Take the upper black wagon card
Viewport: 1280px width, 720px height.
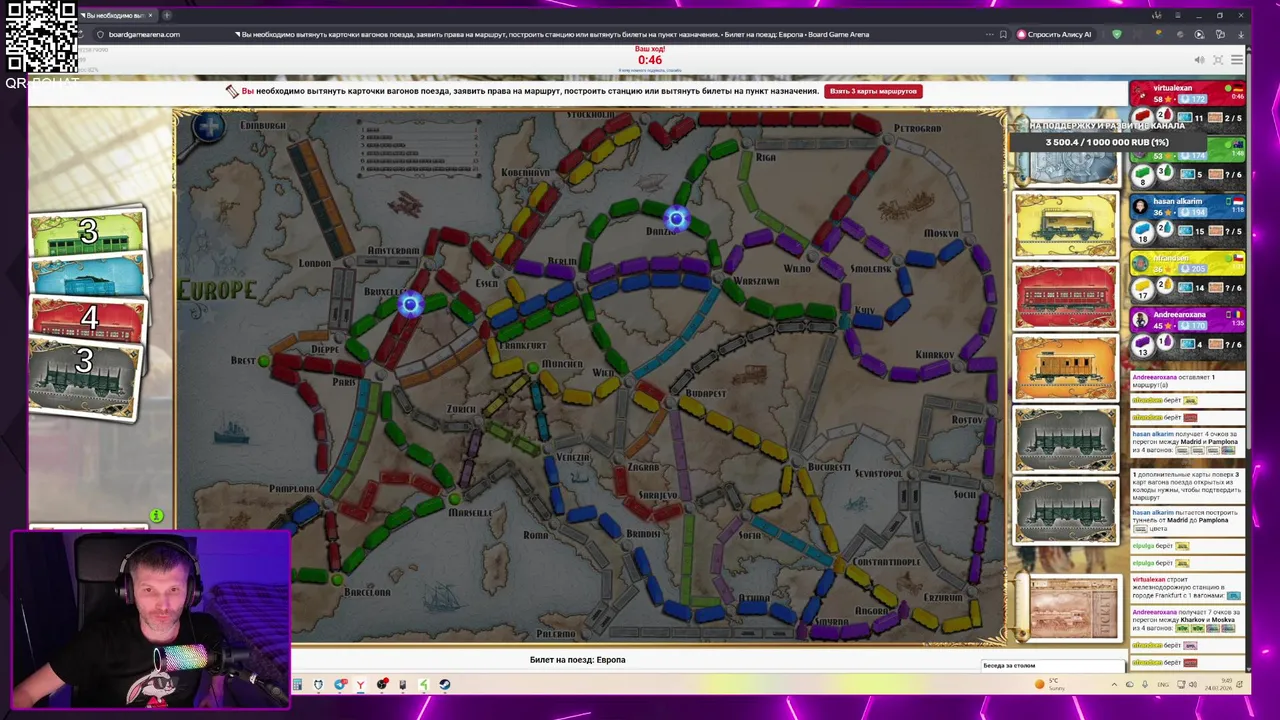pos(1066,439)
